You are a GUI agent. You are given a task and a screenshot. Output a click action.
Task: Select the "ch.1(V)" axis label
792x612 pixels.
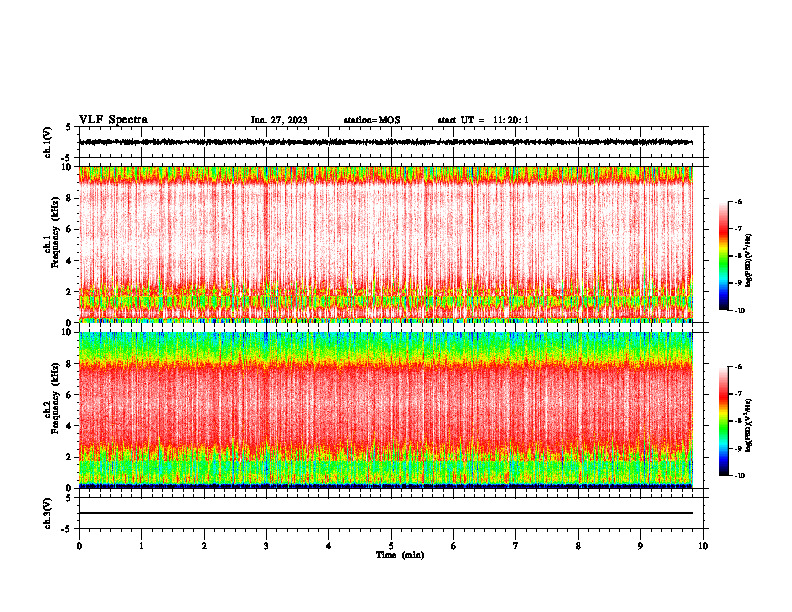[48, 142]
